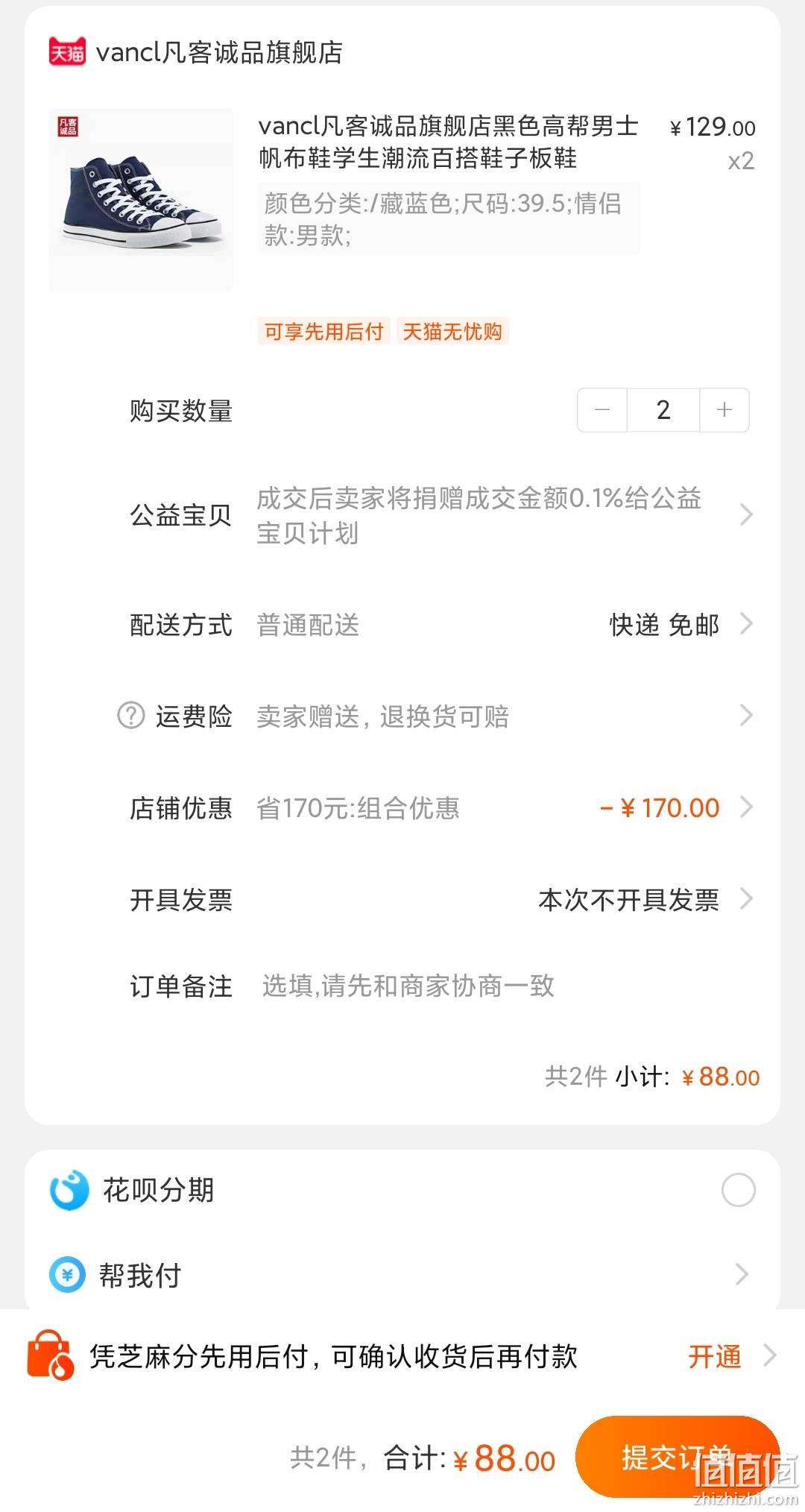Open vancl凡客诚品旗舰店 store name

tap(219, 52)
